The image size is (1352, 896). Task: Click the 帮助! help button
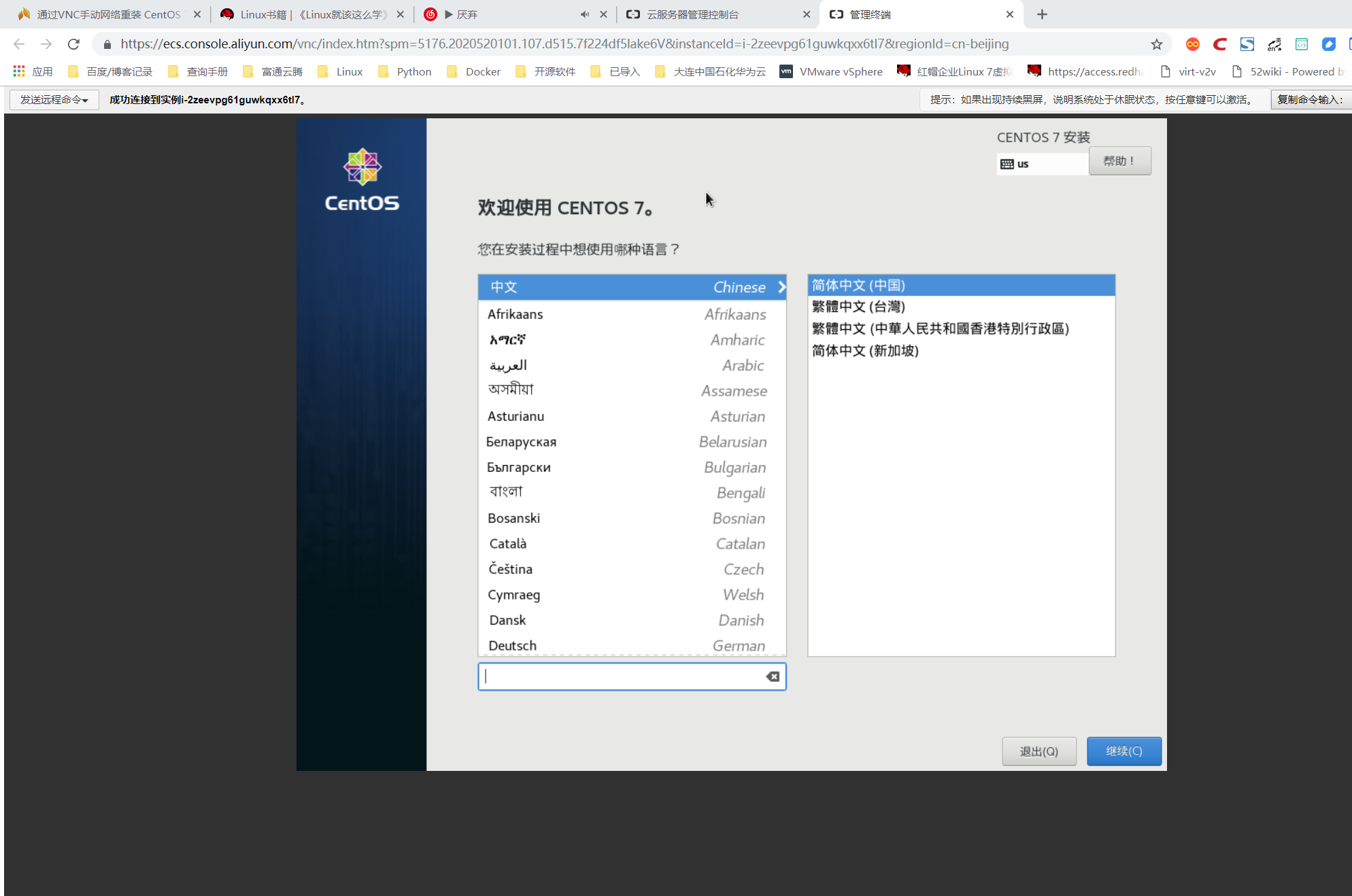1119,161
